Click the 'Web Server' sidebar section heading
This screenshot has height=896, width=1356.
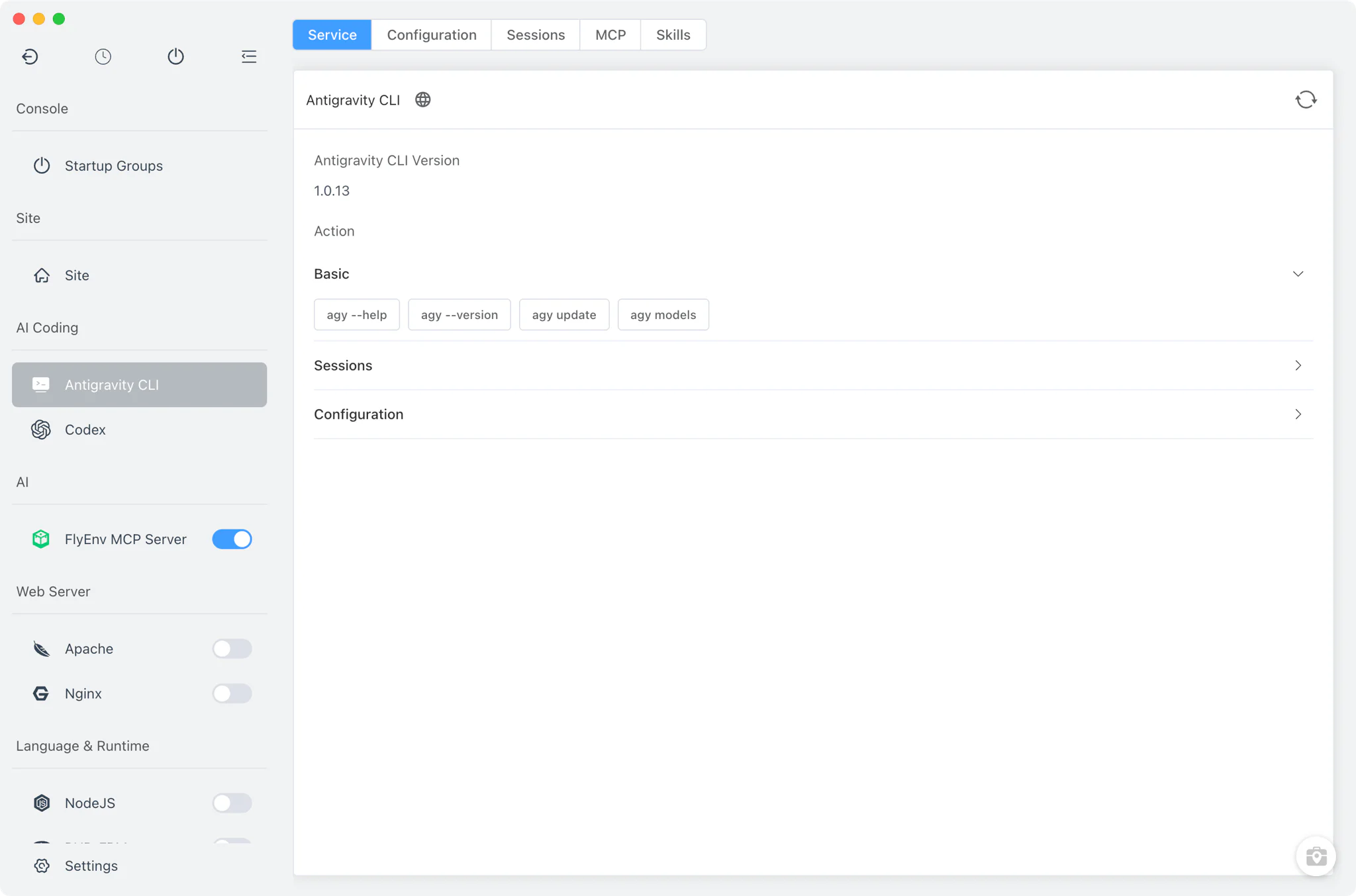tap(53, 592)
